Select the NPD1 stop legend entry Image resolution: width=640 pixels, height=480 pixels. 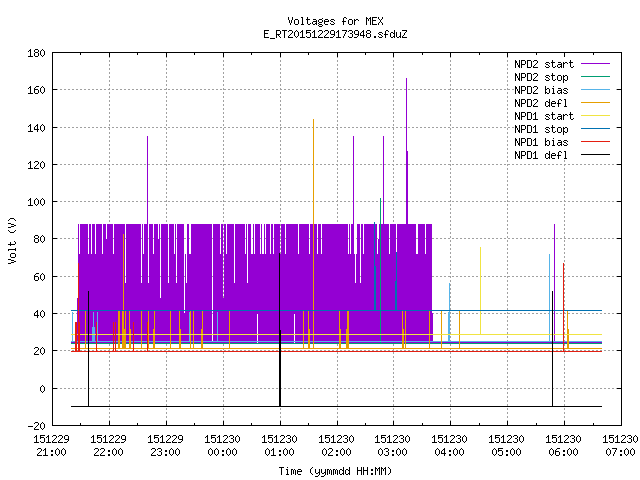coord(541,129)
